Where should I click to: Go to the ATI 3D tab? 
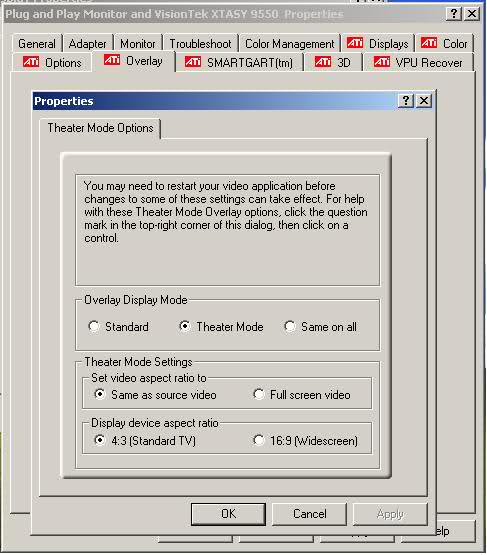point(333,63)
